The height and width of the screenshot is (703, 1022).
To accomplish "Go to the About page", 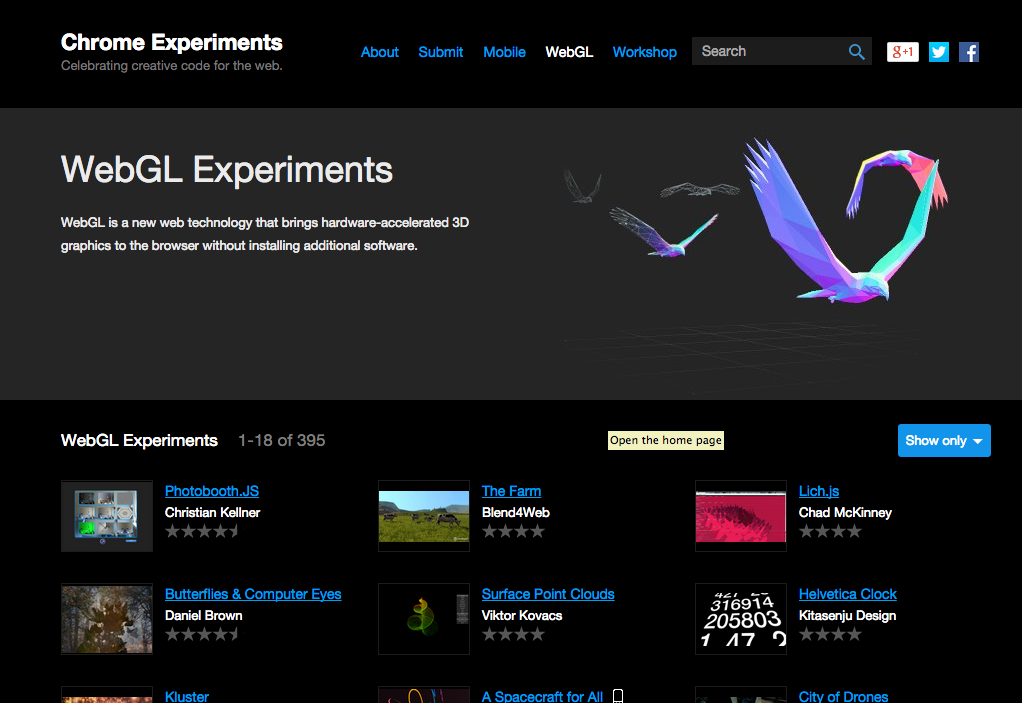I will 379,52.
